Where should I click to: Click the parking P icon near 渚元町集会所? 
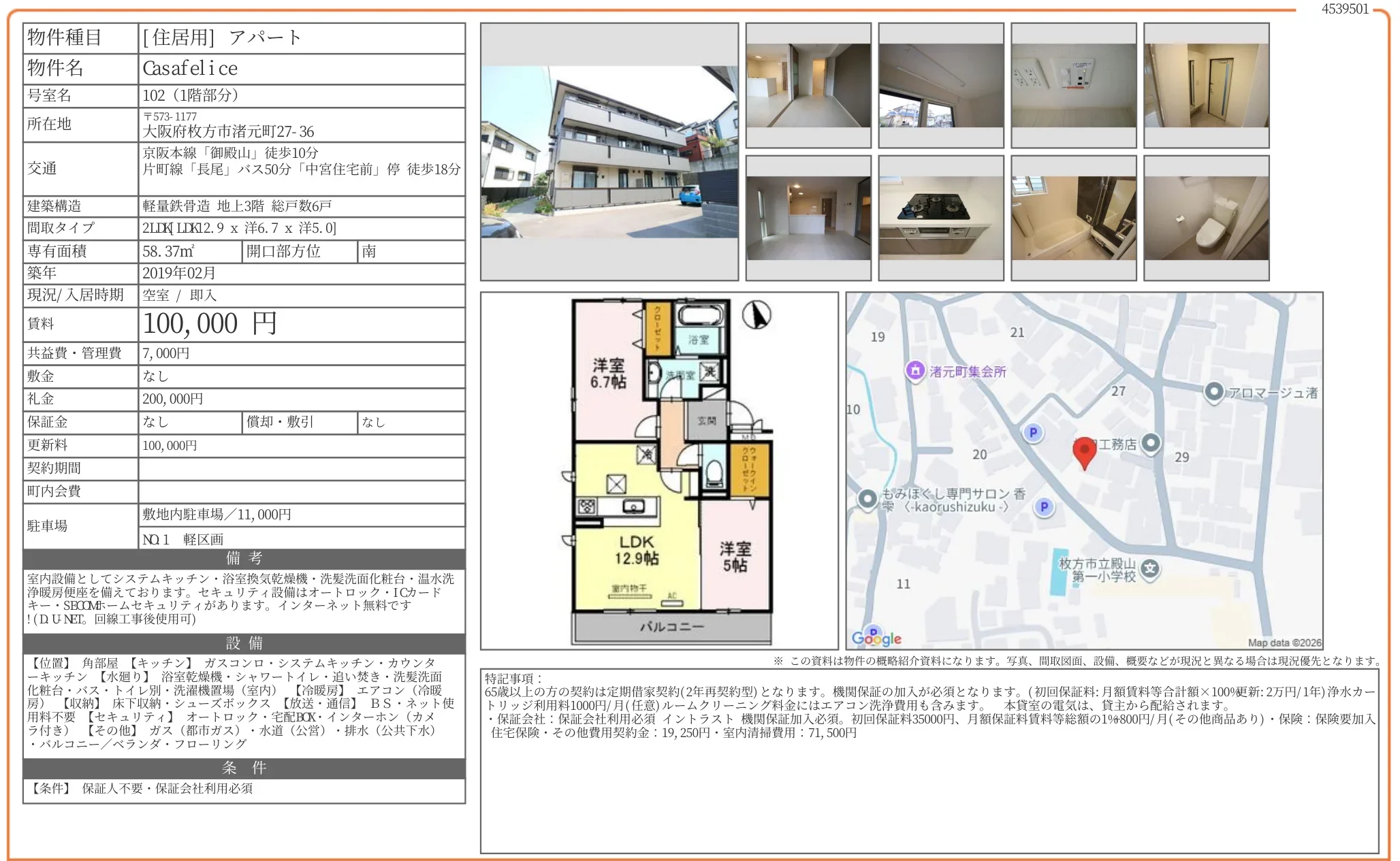point(1033,433)
